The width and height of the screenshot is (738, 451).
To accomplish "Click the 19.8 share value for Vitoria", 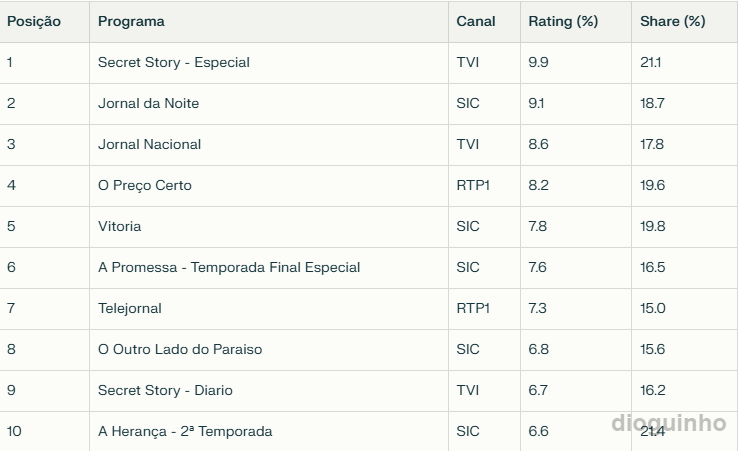I will pyautogui.click(x=653, y=226).
